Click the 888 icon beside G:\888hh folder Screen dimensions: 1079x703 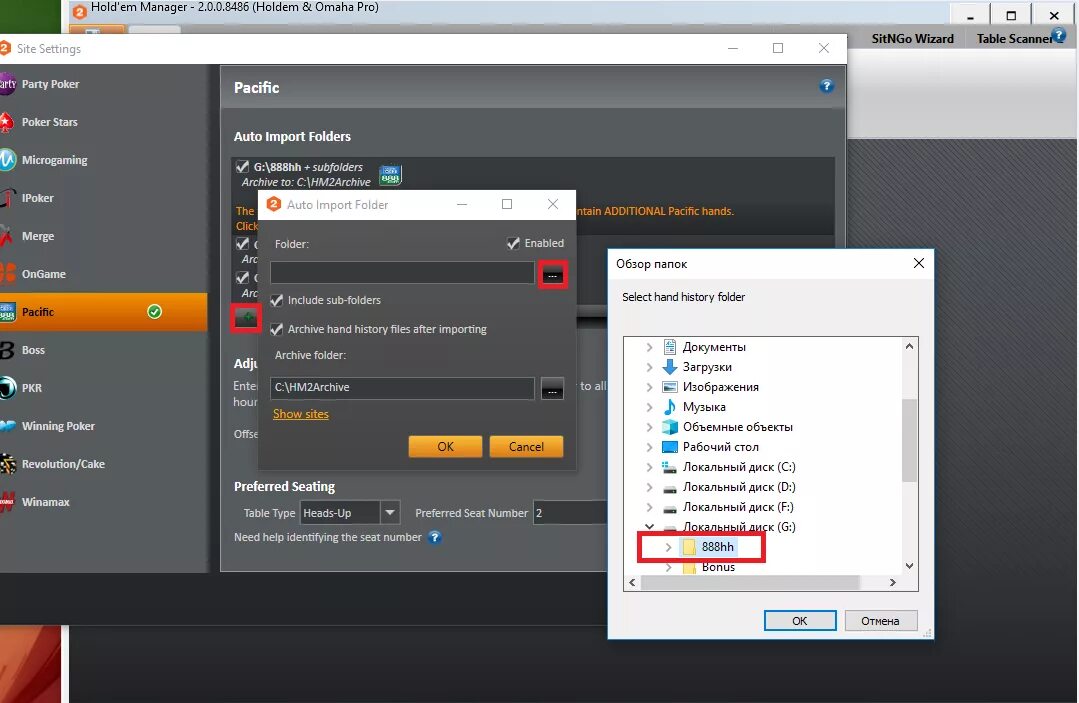pos(390,175)
